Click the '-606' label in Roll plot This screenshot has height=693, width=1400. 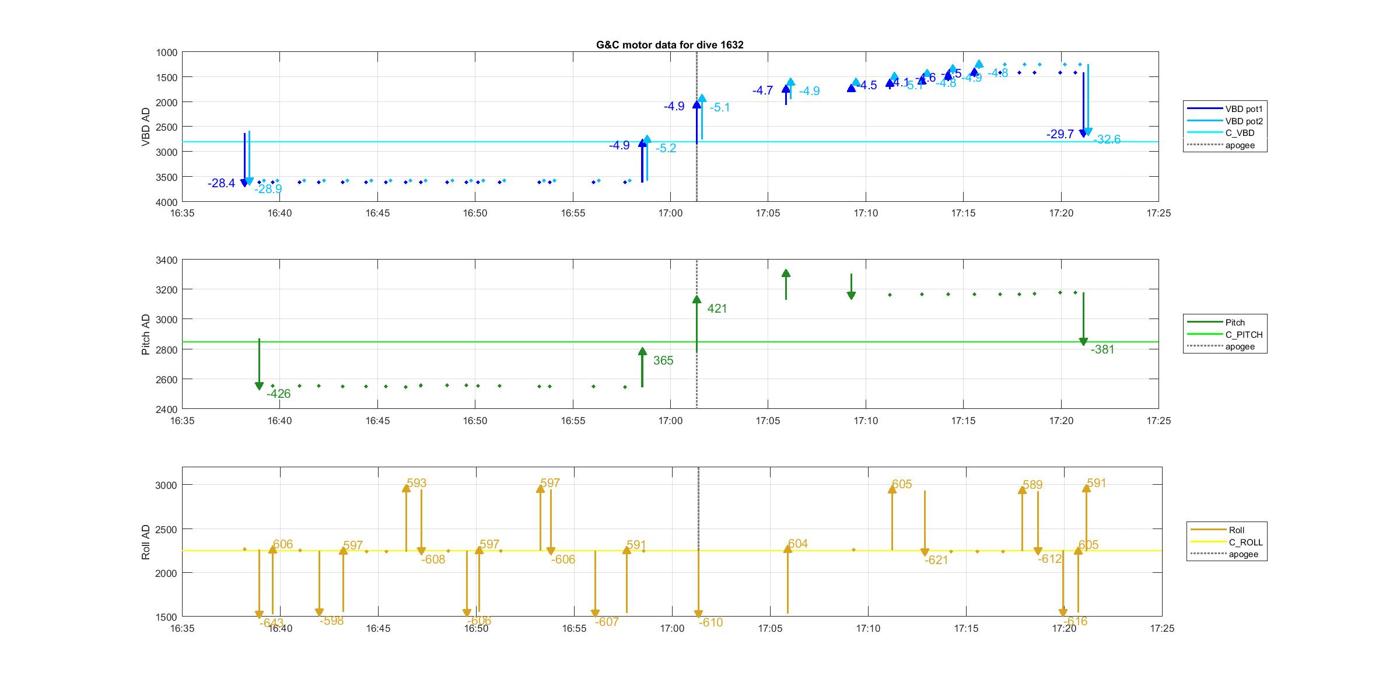pos(563,560)
